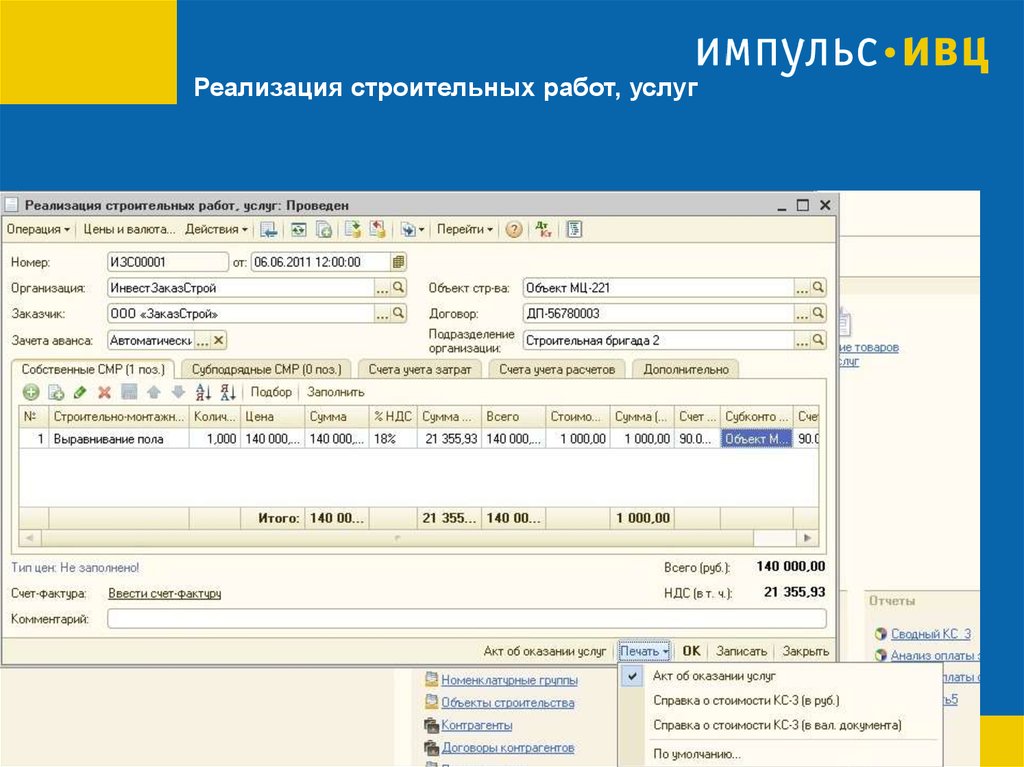Copy table row icon
The height and width of the screenshot is (767, 1024).
(x=56, y=392)
